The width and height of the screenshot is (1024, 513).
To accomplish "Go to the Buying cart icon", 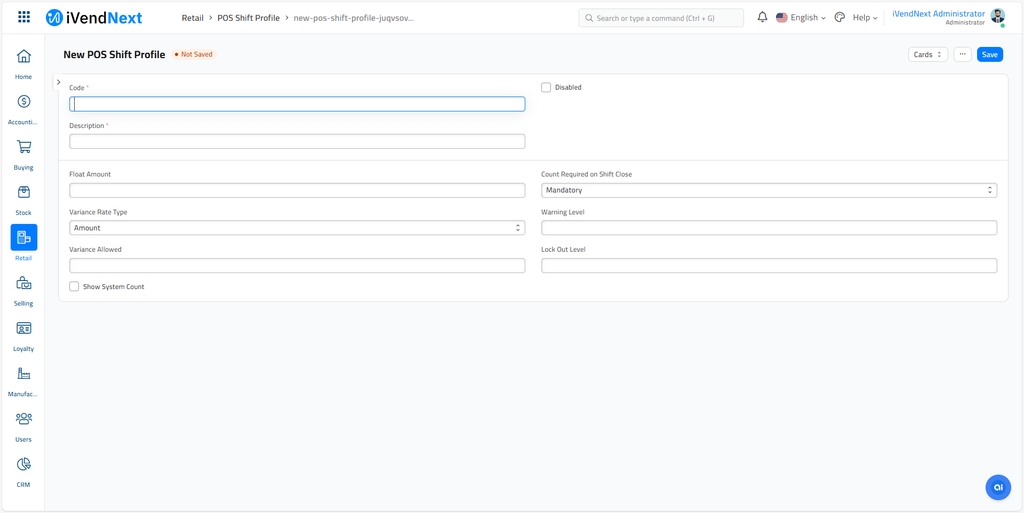I will click(24, 147).
